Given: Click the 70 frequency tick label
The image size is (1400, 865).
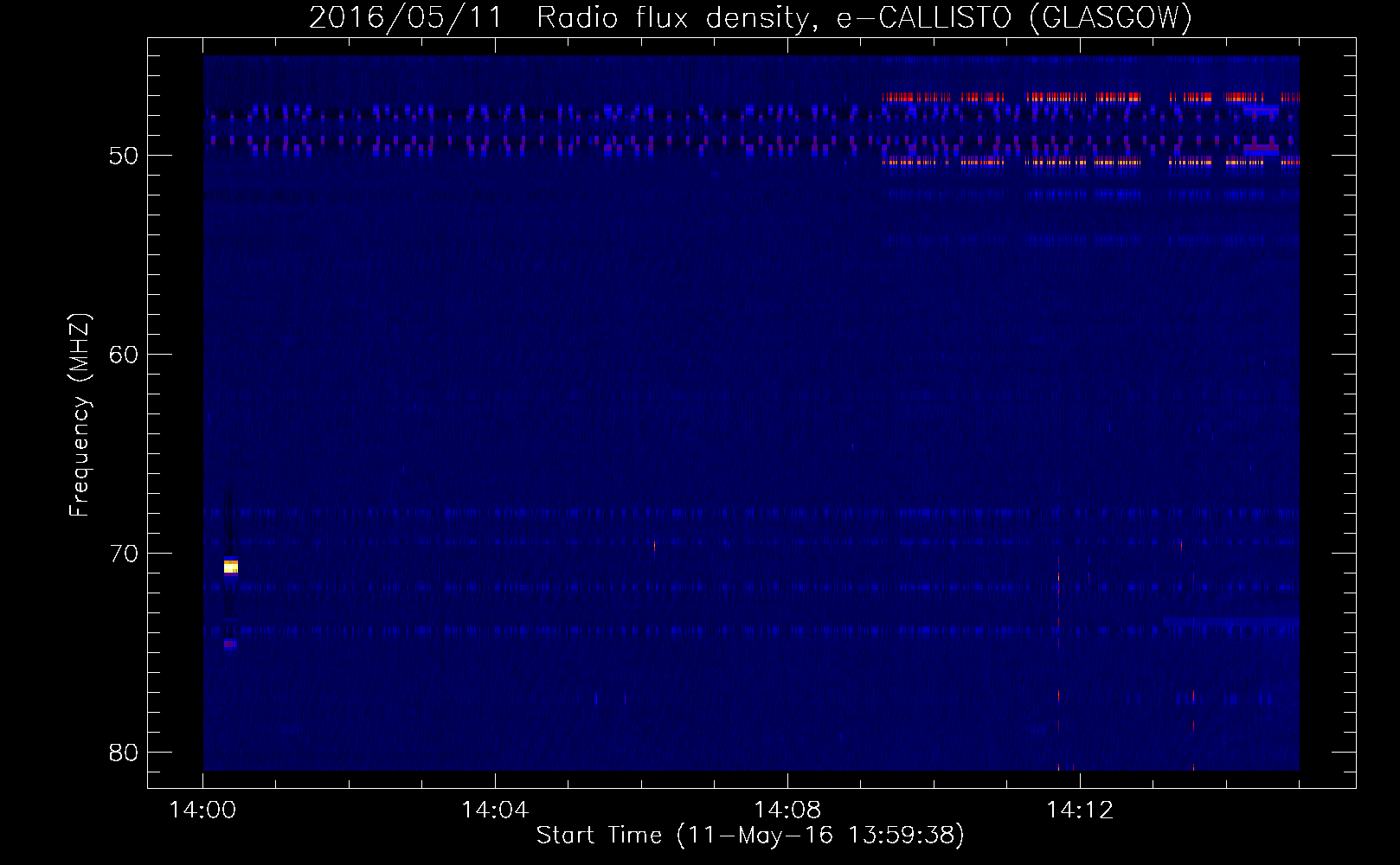Looking at the screenshot, I should [124, 554].
